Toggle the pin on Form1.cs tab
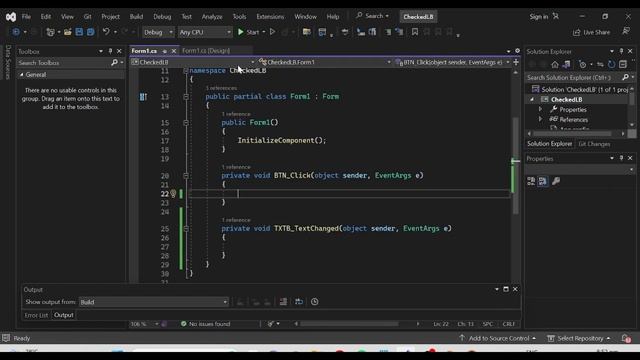640x360 pixels. 164,51
